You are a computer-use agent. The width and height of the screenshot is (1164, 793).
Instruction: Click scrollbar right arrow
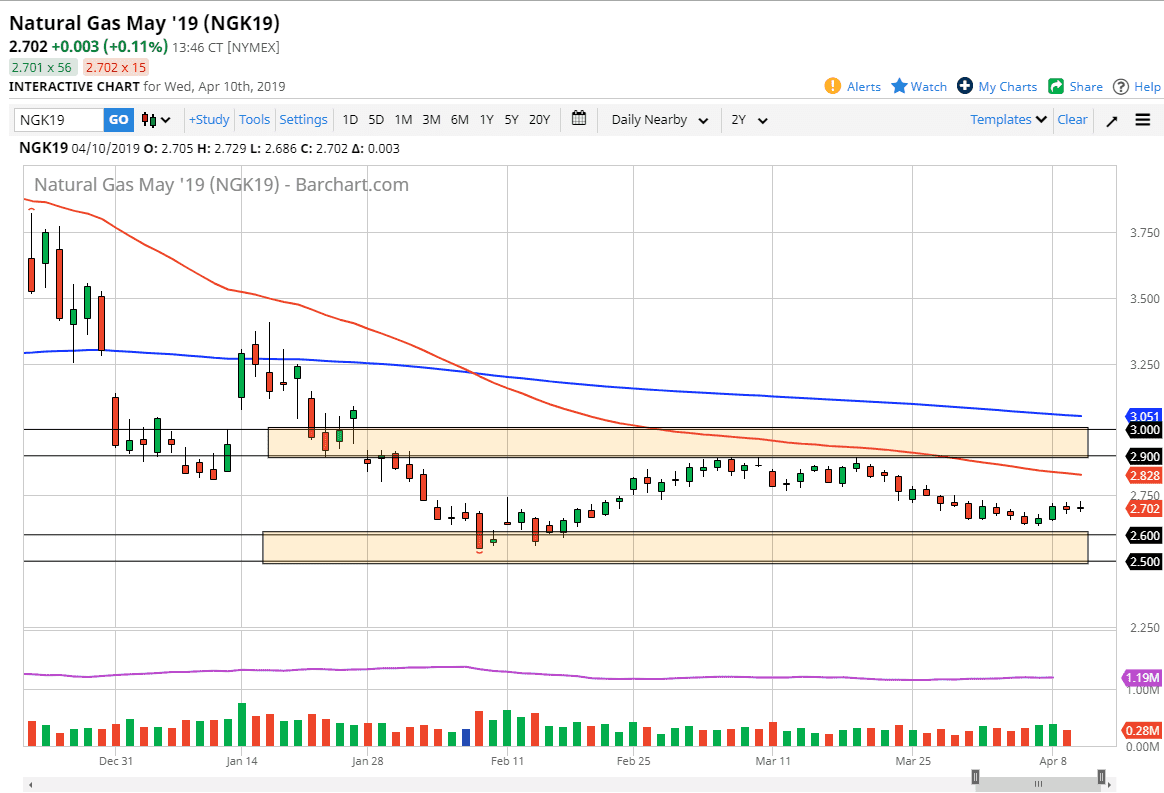click(x=1111, y=784)
